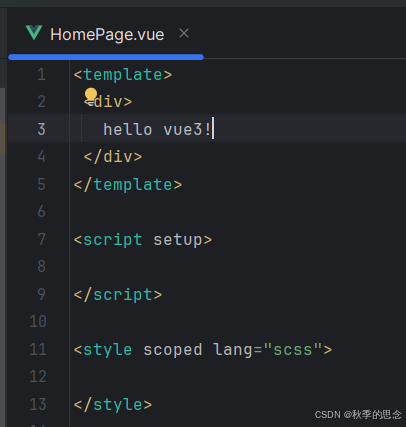Image resolution: width=406 pixels, height=427 pixels.
Task: Click the setup attribute in script tag
Action: [x=178, y=240]
